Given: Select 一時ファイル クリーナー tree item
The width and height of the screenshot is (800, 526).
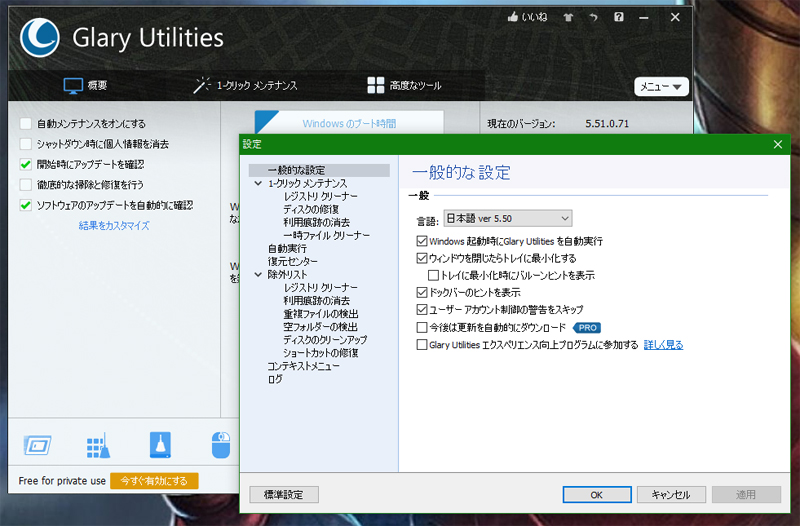Looking at the screenshot, I should pyautogui.click(x=327, y=235).
